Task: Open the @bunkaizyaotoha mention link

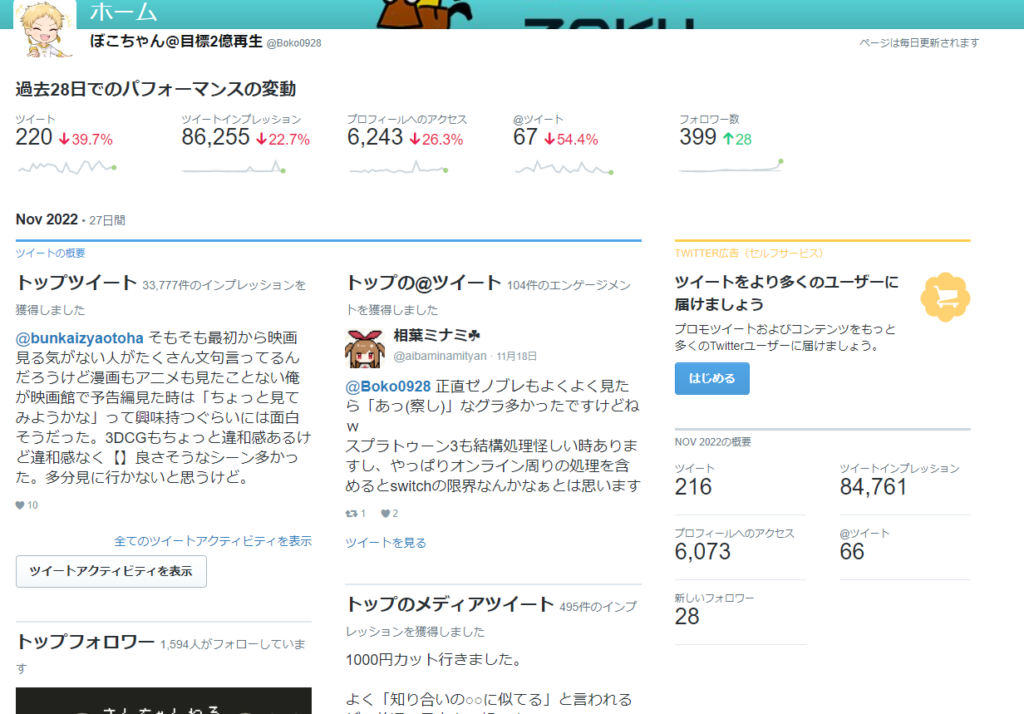Action: [x=80, y=338]
